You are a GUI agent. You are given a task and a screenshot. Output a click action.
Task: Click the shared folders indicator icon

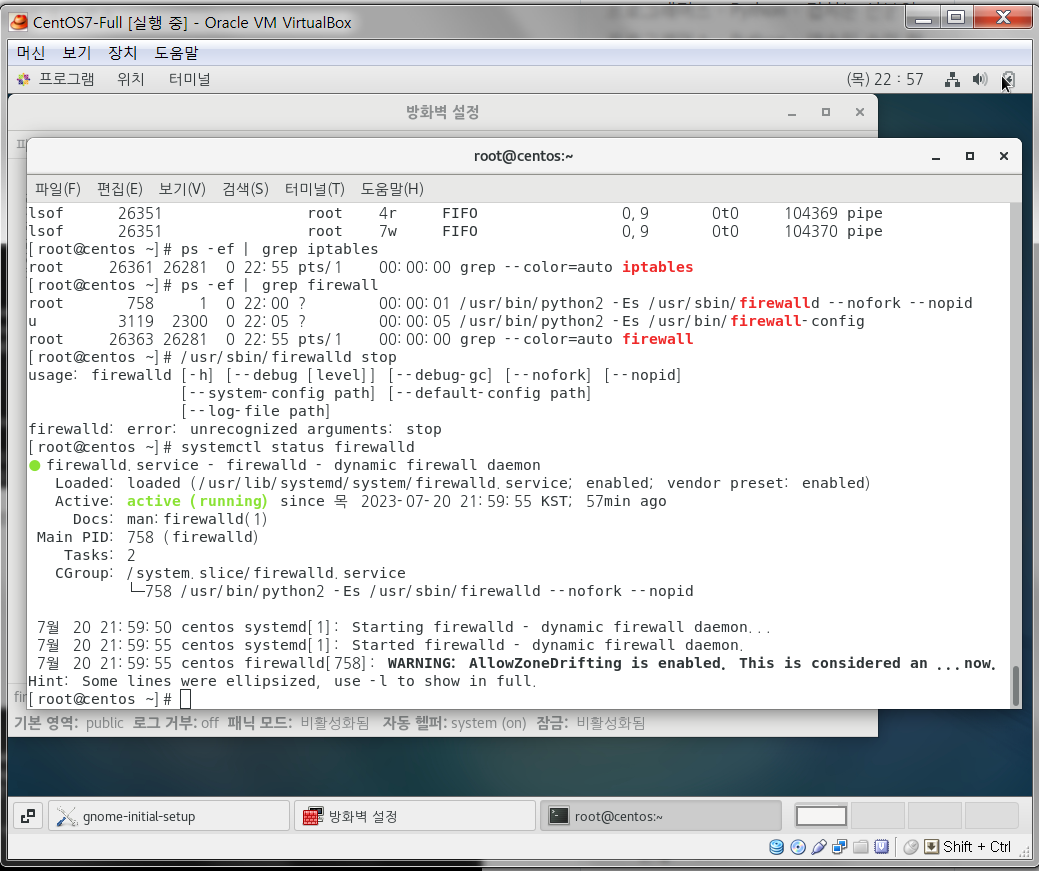pyautogui.click(x=861, y=846)
